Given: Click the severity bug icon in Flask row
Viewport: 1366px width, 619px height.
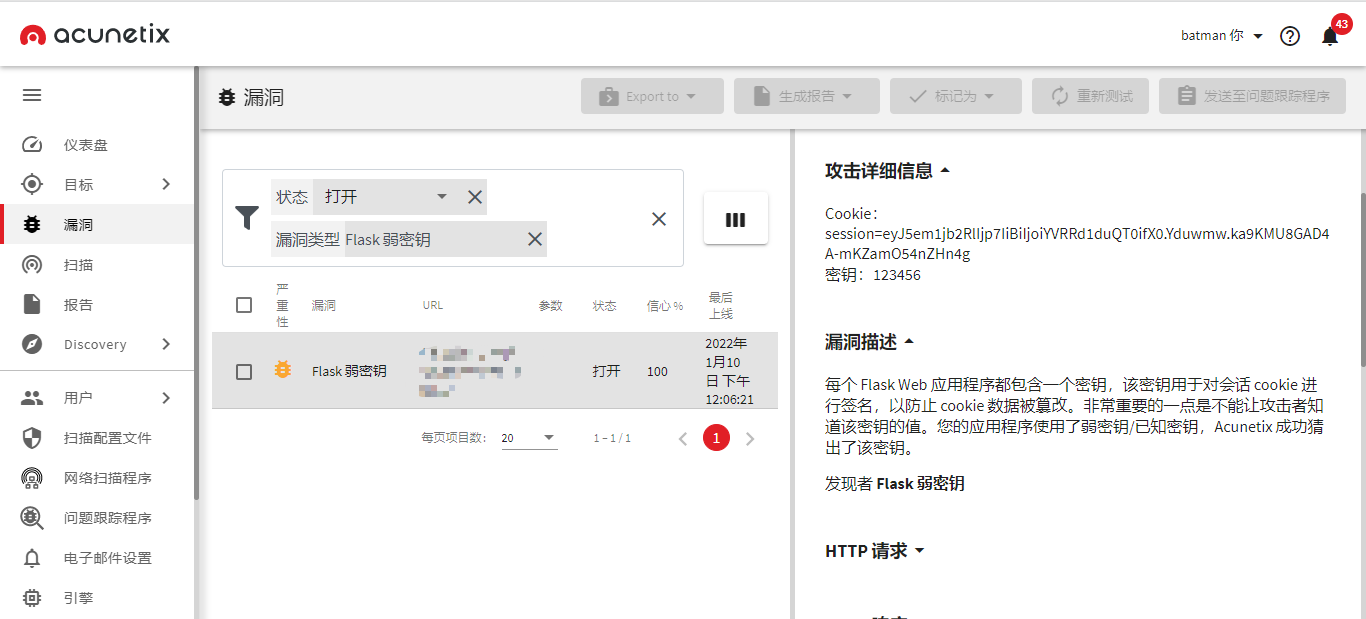Looking at the screenshot, I should (x=283, y=370).
